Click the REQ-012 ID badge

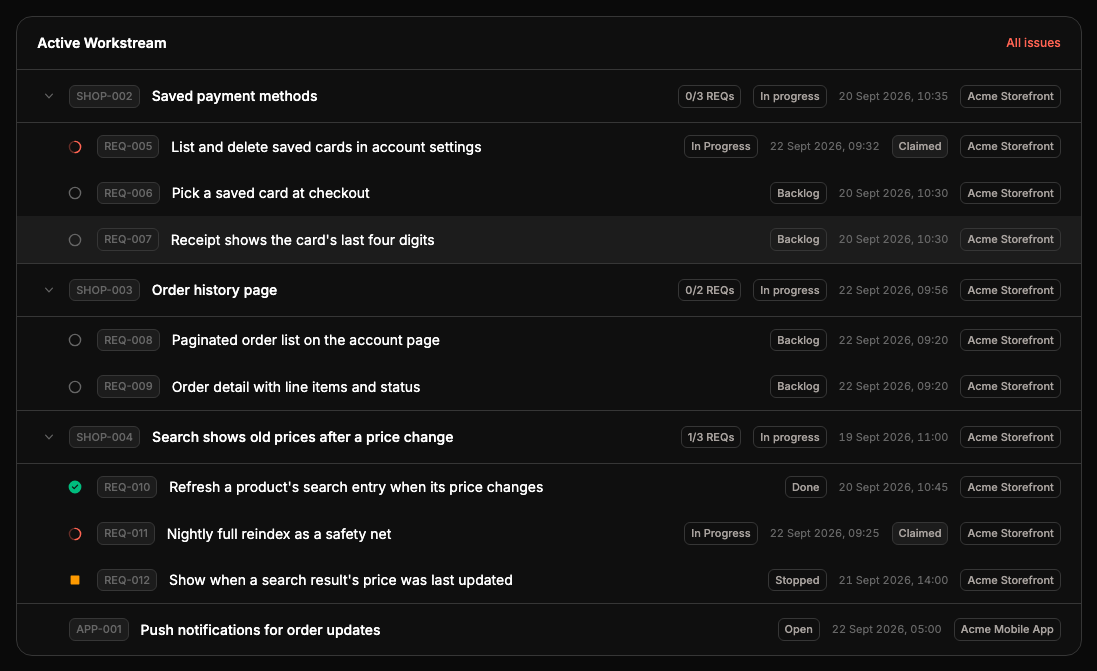click(x=127, y=580)
